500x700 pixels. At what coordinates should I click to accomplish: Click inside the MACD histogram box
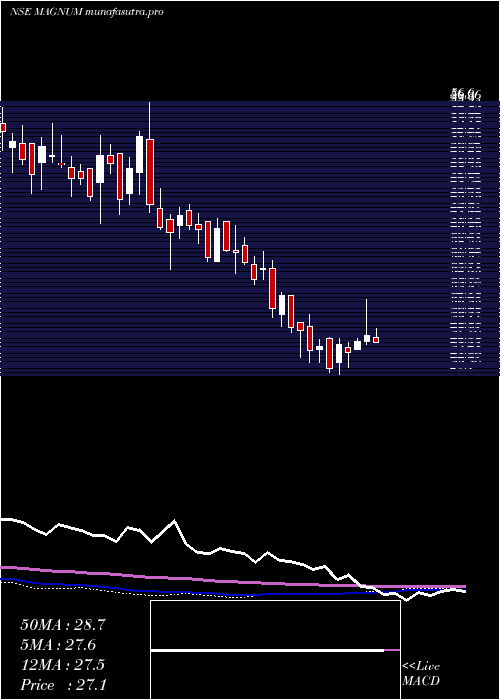275,650
